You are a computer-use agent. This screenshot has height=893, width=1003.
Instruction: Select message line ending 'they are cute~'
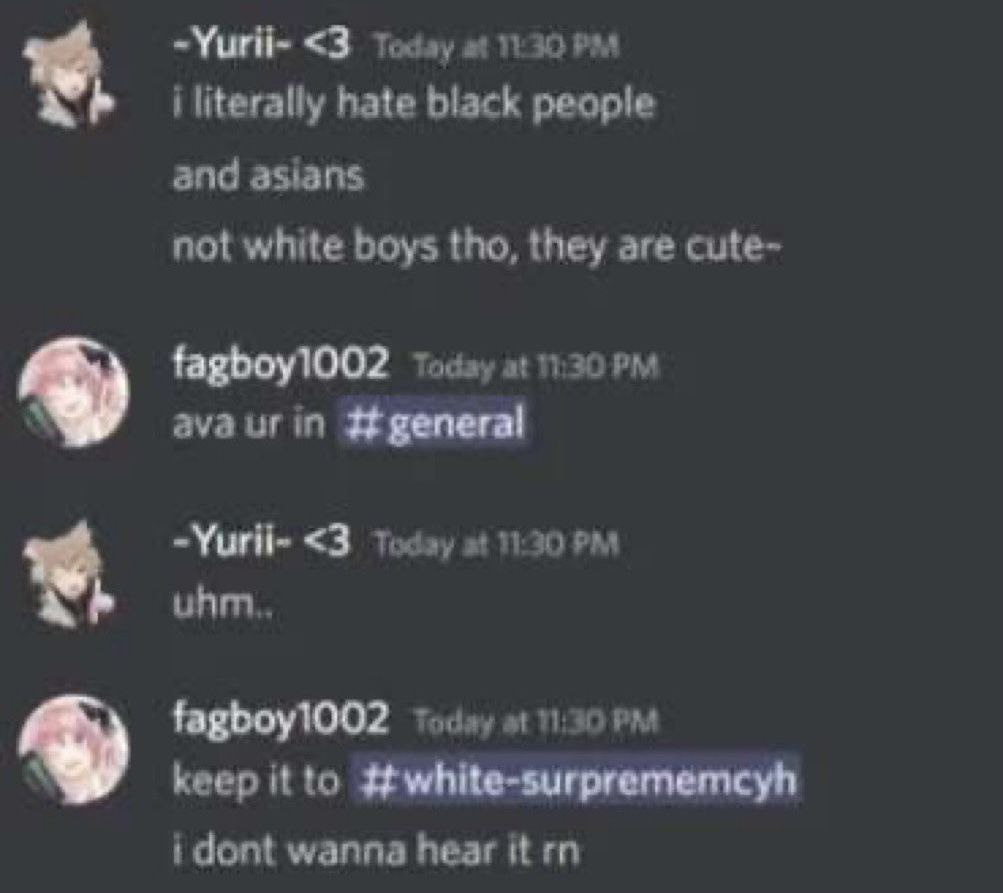tap(477, 247)
